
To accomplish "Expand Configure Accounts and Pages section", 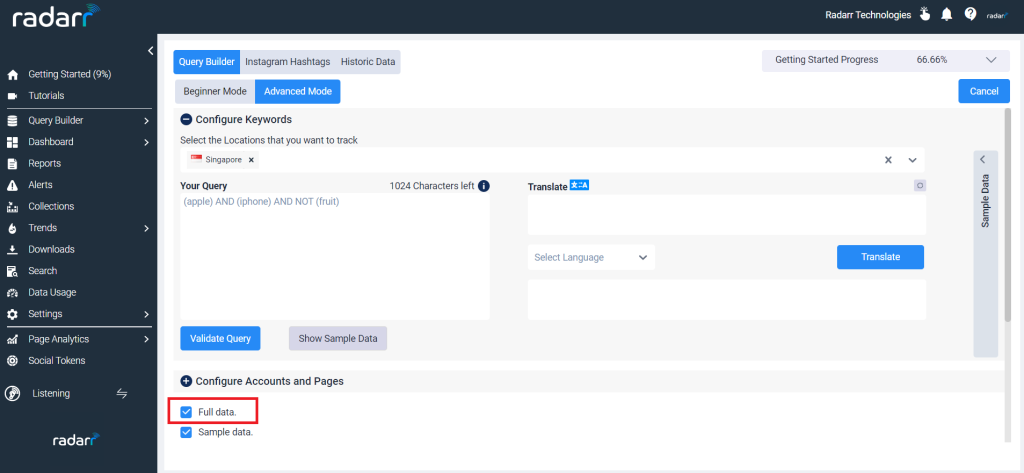I will [186, 381].
